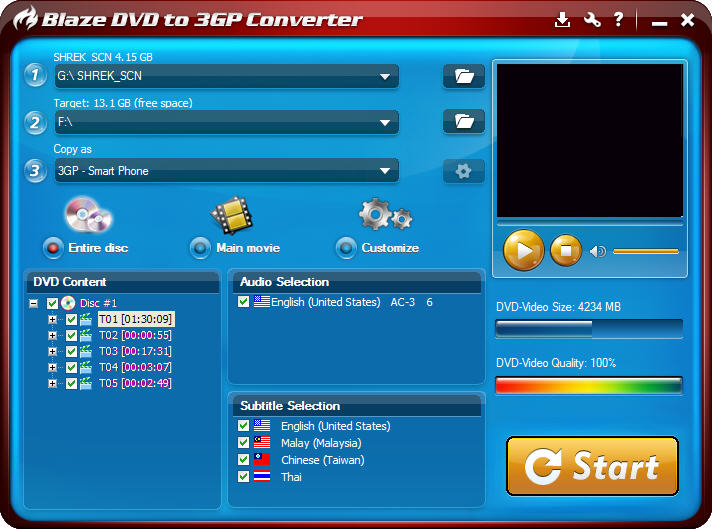Open profile settings gear icon
Viewport: 712px width, 529px height.
[x=463, y=171]
